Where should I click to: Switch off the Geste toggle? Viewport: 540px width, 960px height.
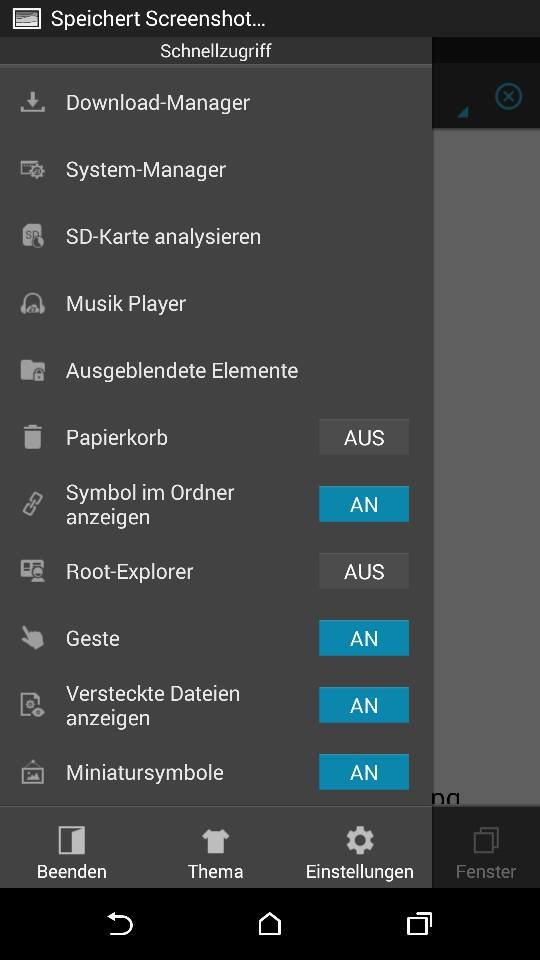[x=364, y=638]
